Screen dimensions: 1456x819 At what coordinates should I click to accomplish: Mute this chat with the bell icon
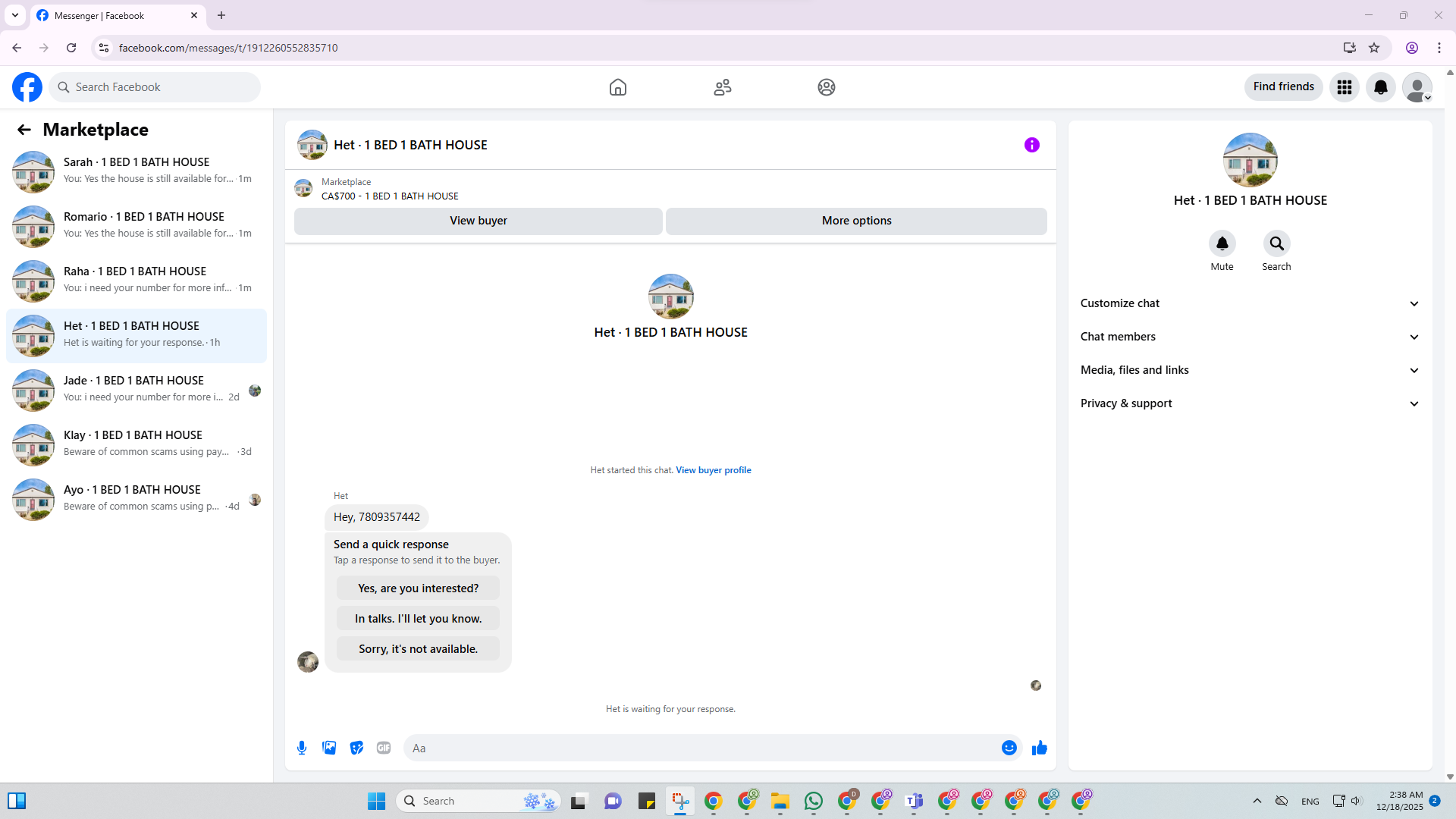point(1222,243)
